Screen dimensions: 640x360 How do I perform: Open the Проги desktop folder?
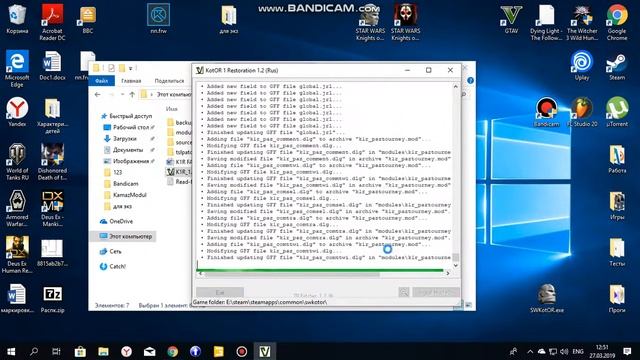point(617,299)
